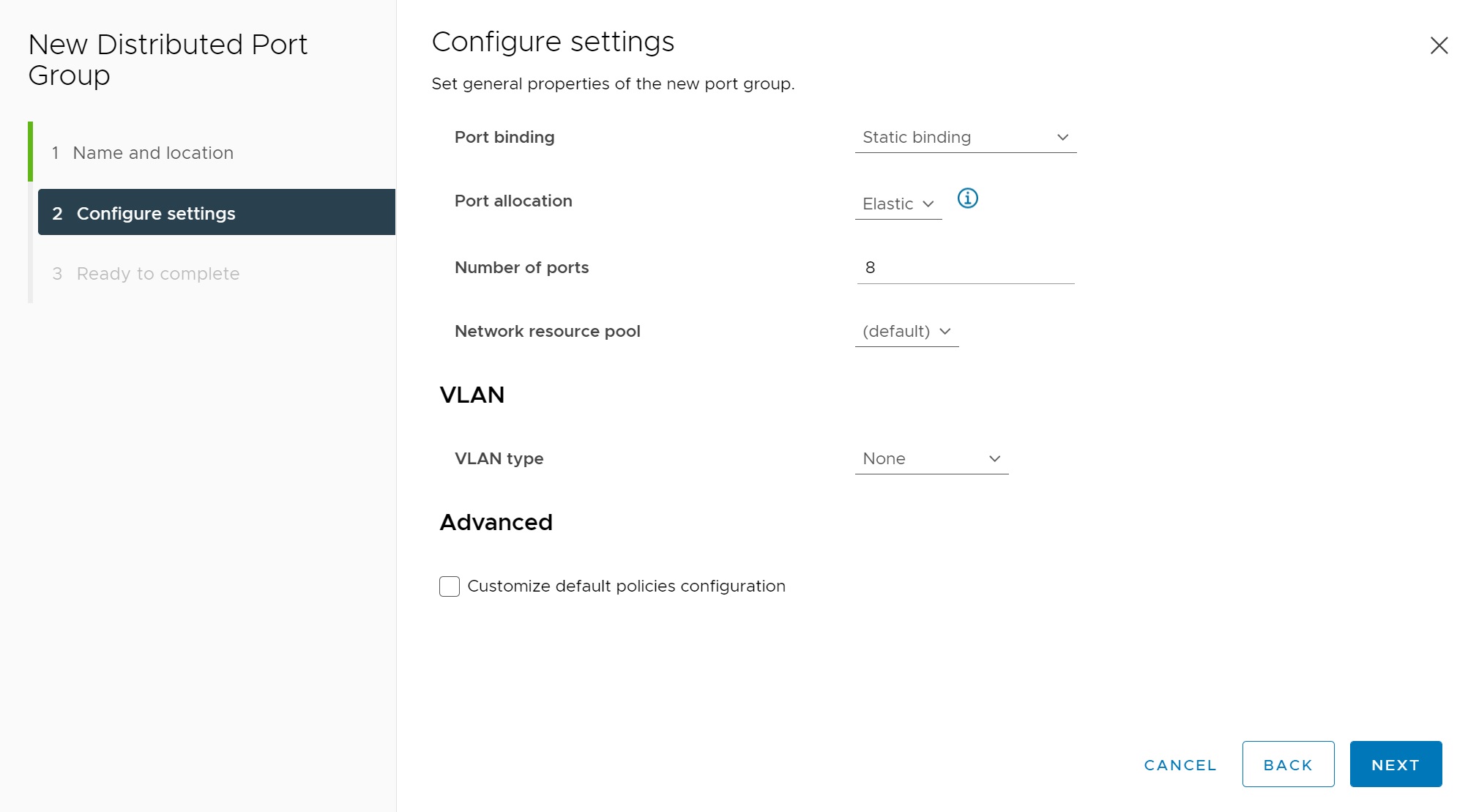
Task: Select Ready to complete step
Action: pyautogui.click(x=158, y=274)
